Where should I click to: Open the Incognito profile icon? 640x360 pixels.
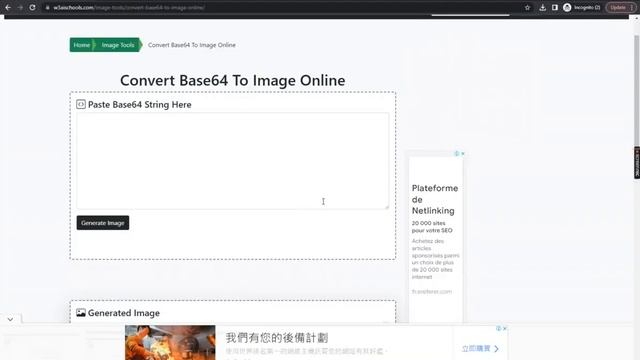567,7
